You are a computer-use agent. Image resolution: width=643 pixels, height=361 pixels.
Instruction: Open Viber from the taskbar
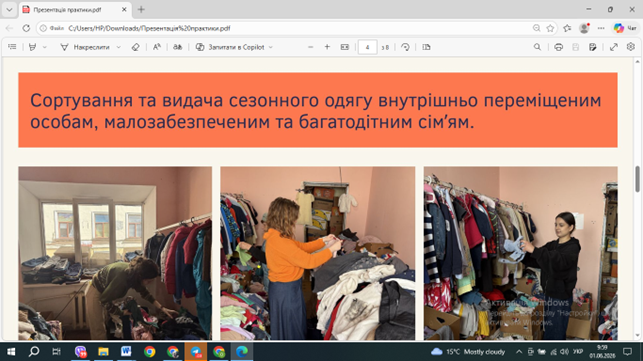click(x=80, y=352)
